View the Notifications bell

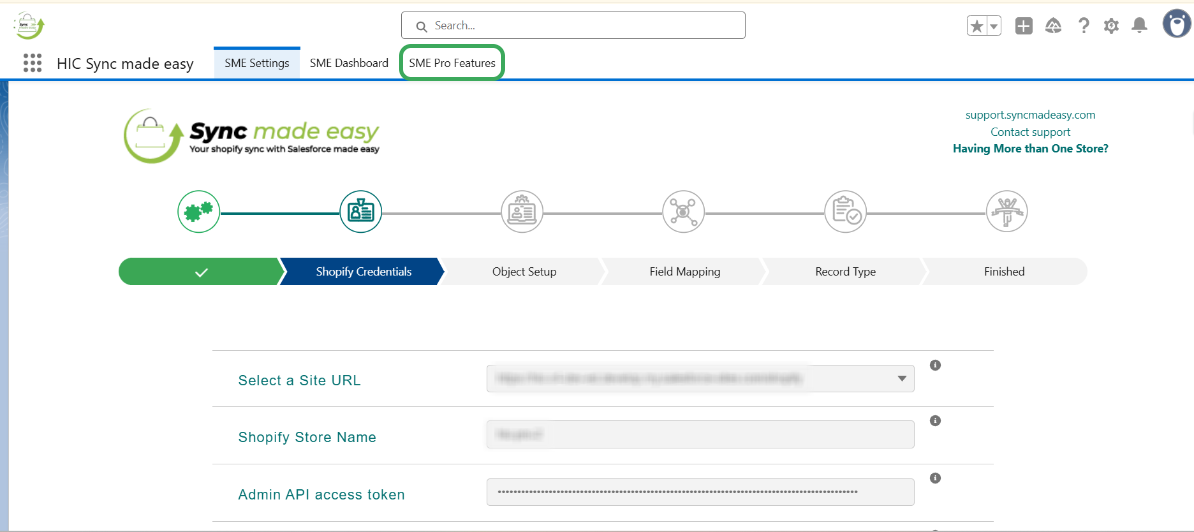coord(1139,26)
